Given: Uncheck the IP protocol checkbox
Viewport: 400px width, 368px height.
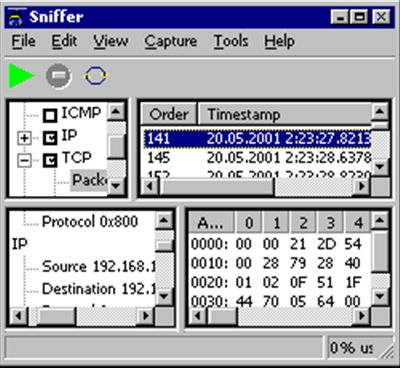Looking at the screenshot, I should [50, 138].
